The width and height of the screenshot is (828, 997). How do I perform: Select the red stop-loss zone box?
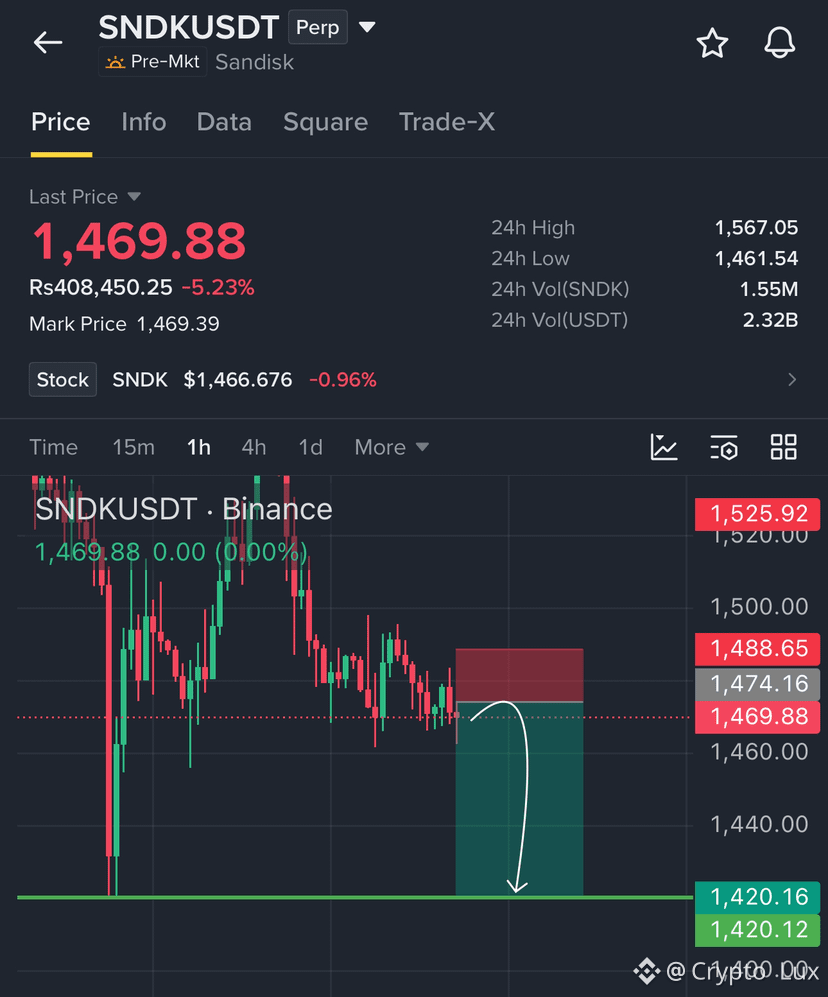(x=519, y=675)
